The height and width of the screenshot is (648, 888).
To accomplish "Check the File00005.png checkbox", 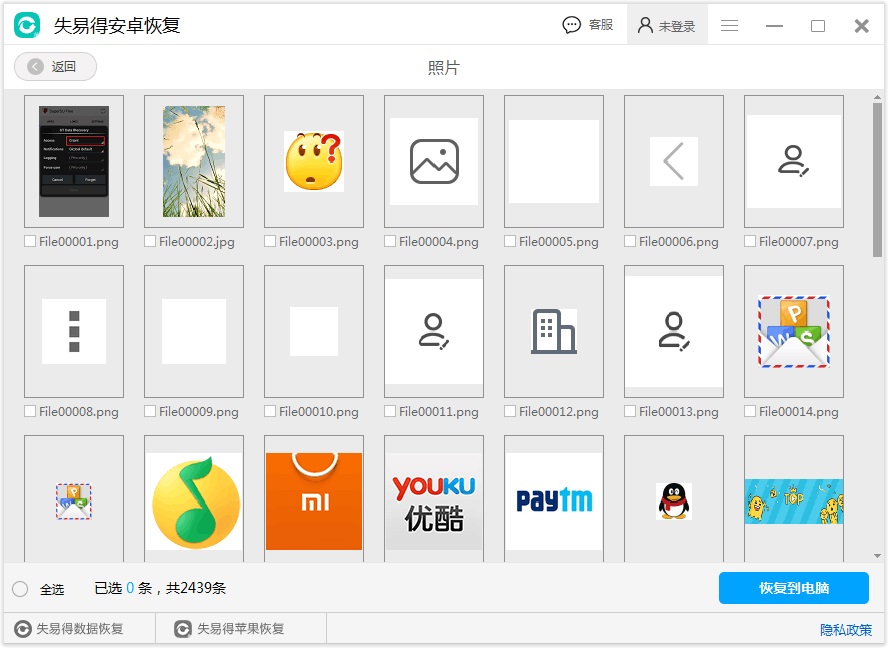I will pos(510,241).
